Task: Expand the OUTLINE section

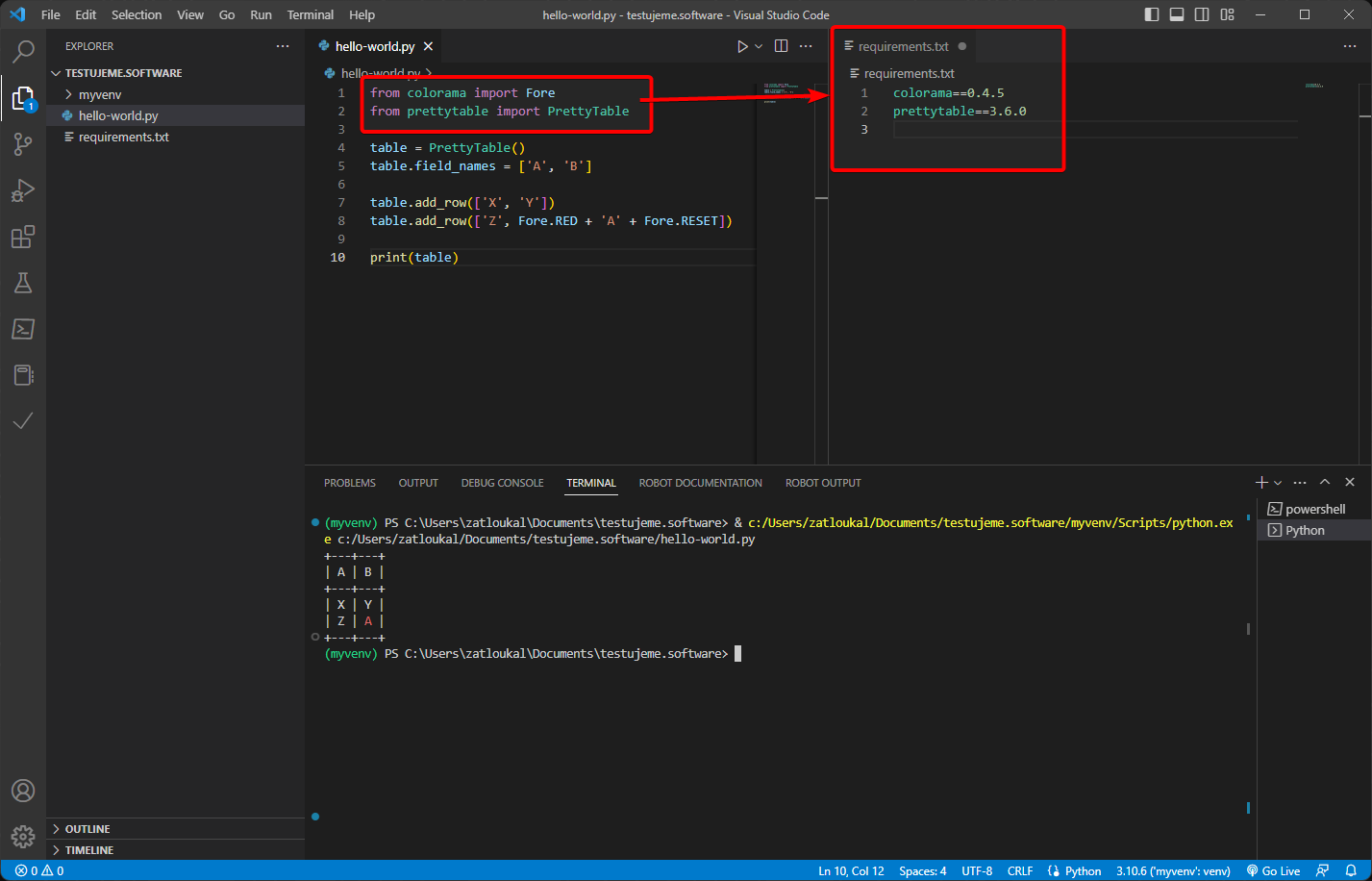Action: coord(87,829)
